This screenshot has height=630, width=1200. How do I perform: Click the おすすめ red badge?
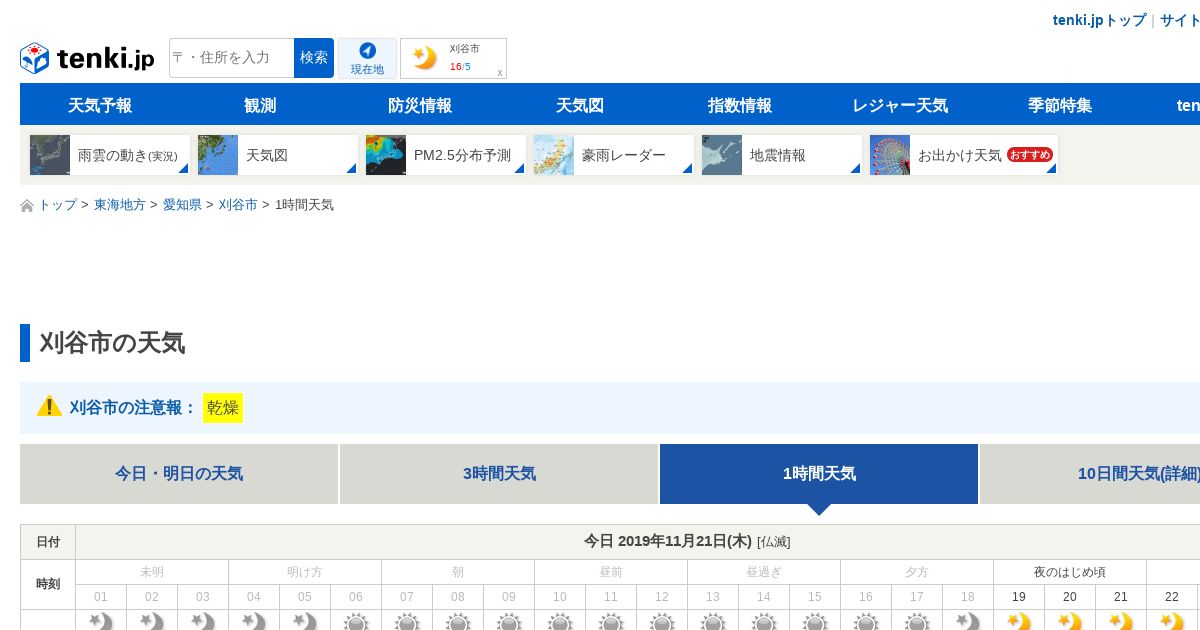point(1029,155)
